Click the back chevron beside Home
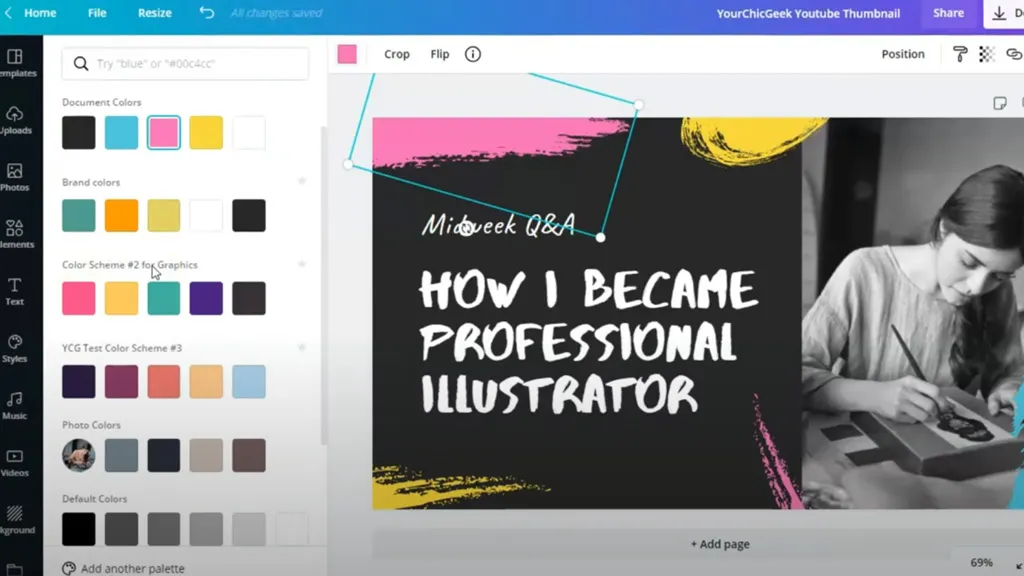This screenshot has height=576, width=1024. tap(8, 12)
